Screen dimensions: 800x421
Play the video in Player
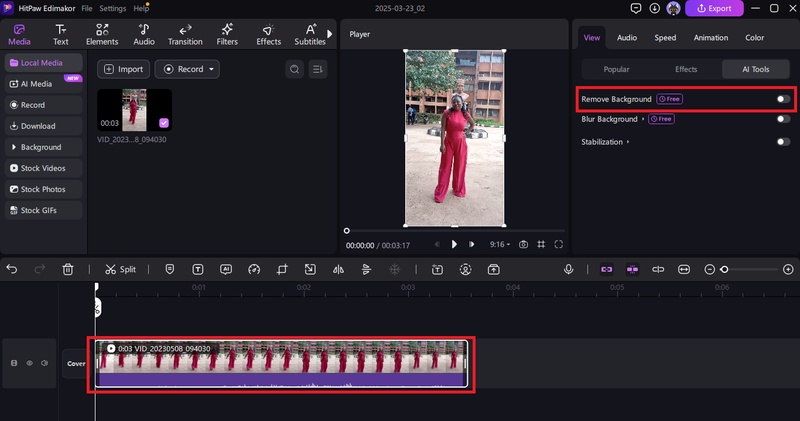coord(454,244)
